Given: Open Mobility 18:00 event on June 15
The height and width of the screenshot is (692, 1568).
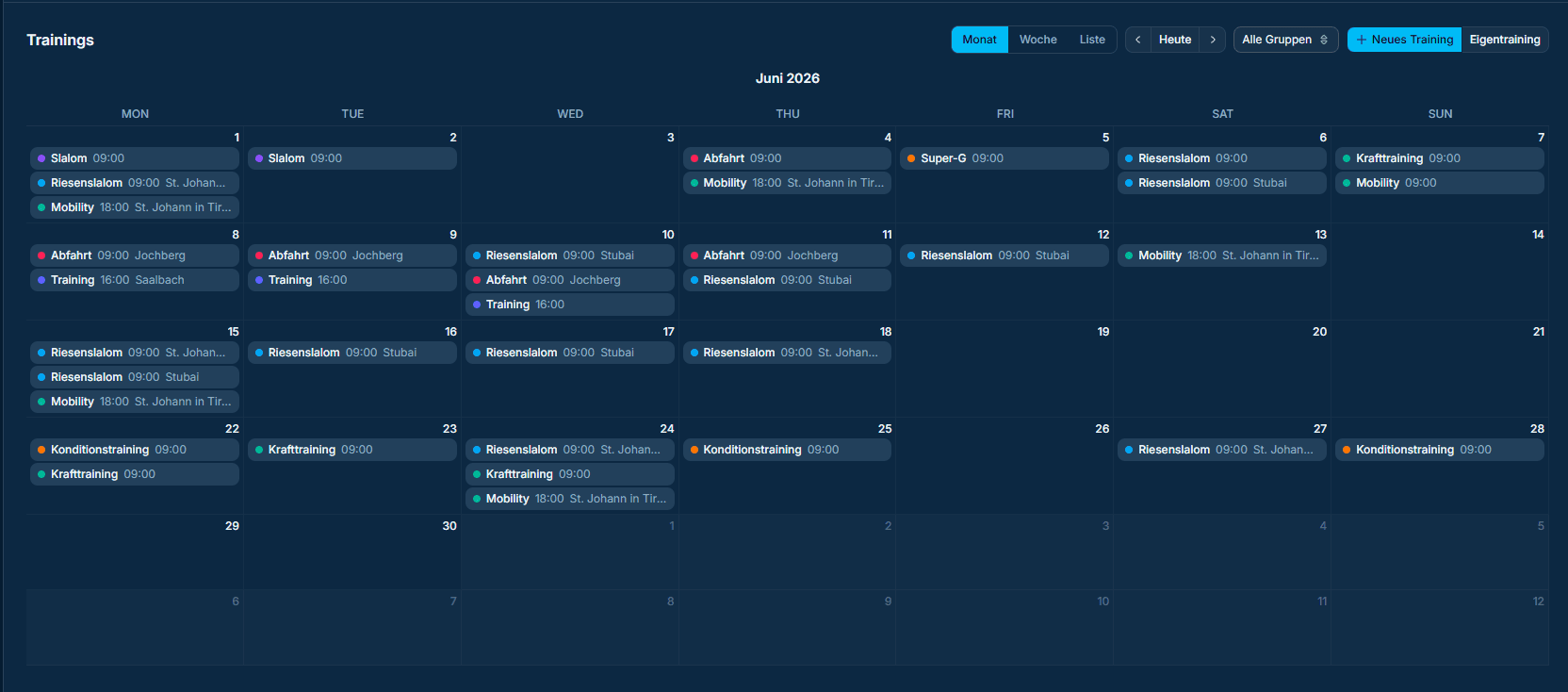Looking at the screenshot, I should click(135, 402).
